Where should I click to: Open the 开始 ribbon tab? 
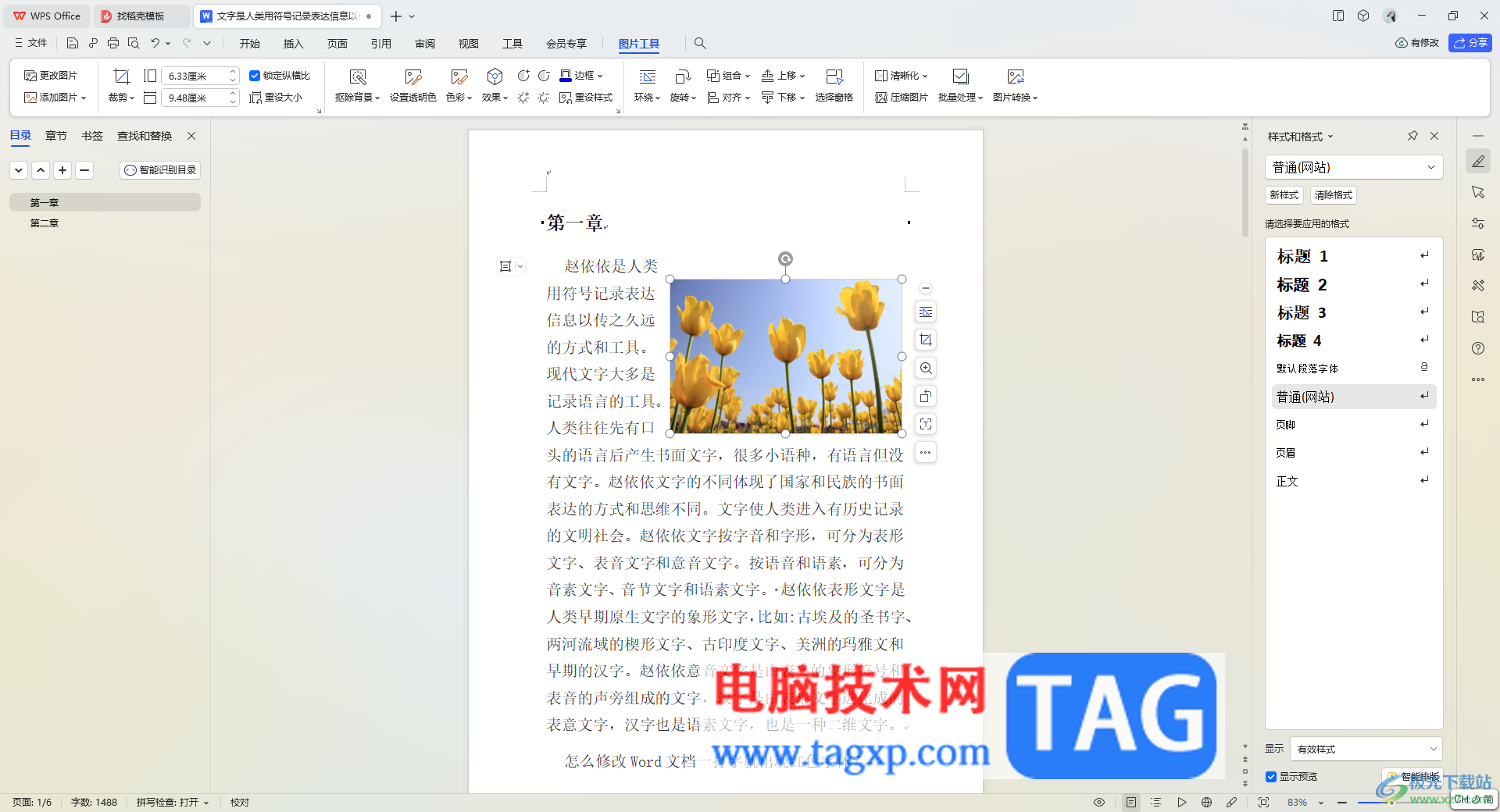coord(250,44)
